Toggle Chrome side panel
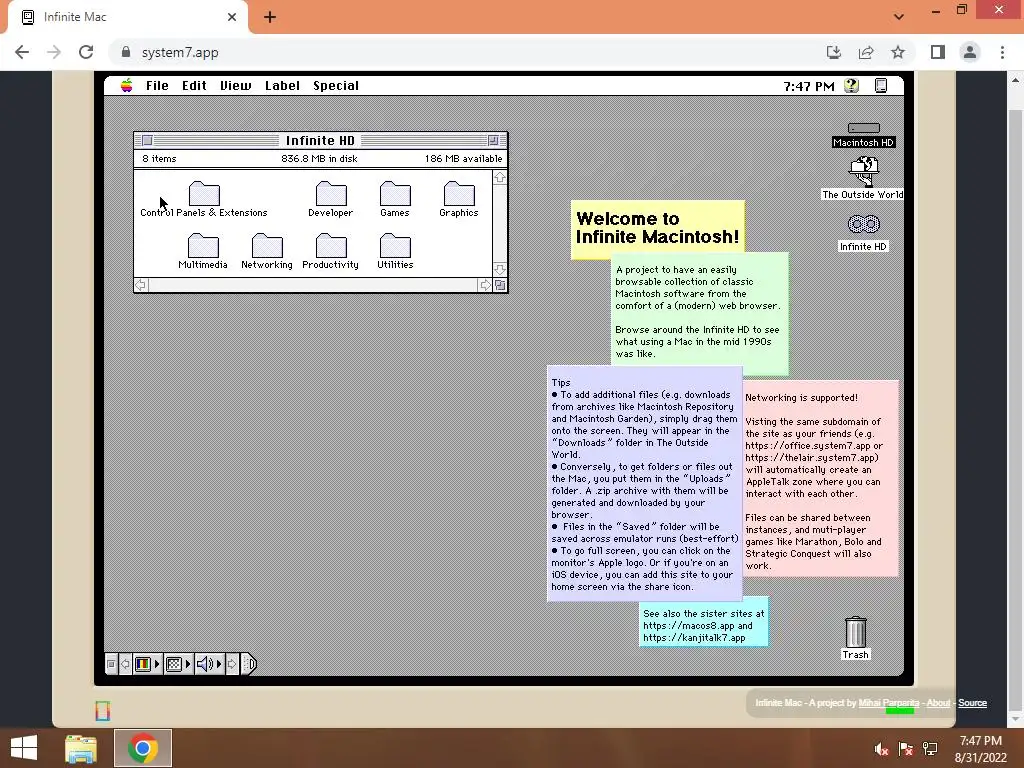Viewport: 1024px width, 768px height. pos(938,52)
